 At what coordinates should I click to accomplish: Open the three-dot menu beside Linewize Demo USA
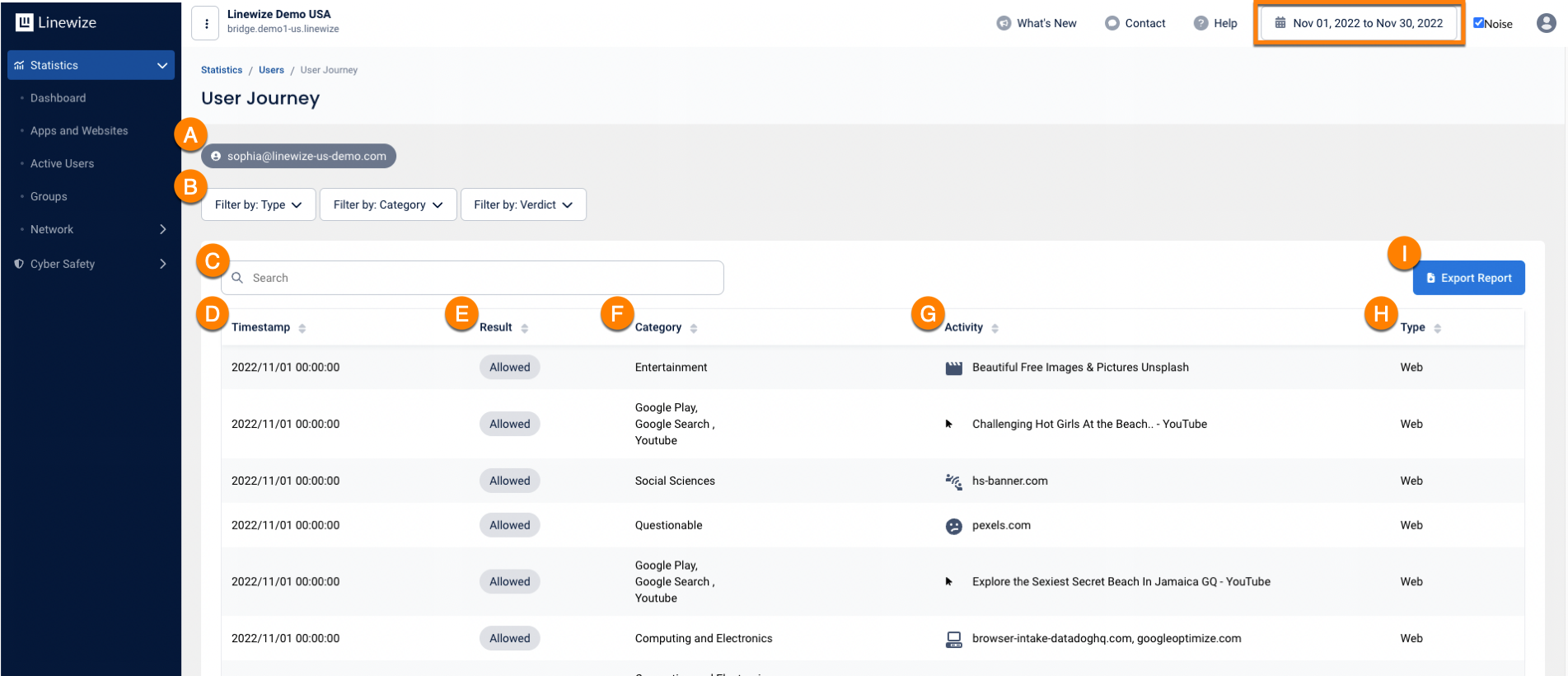tap(206, 23)
